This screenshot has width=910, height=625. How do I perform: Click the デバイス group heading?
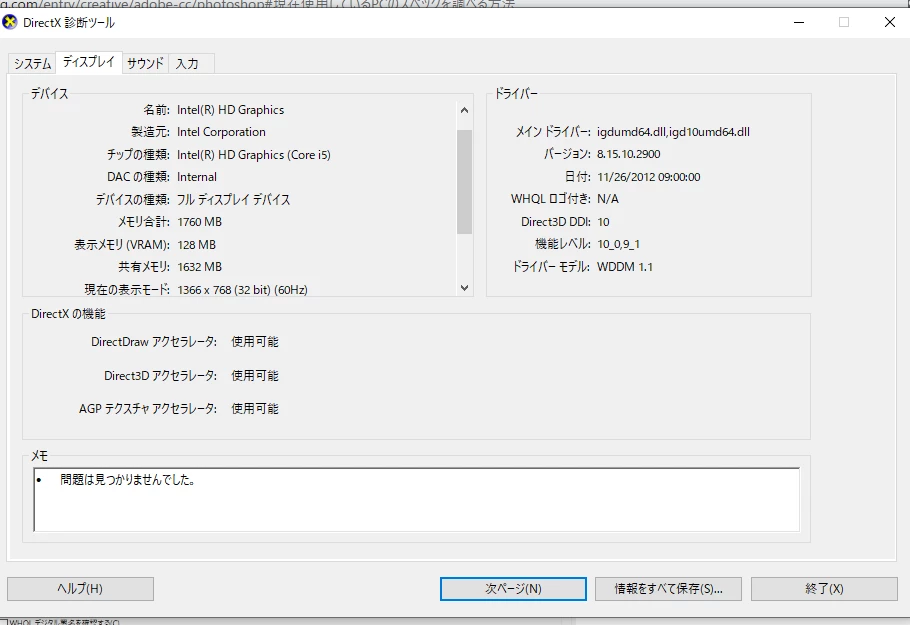tap(49, 93)
